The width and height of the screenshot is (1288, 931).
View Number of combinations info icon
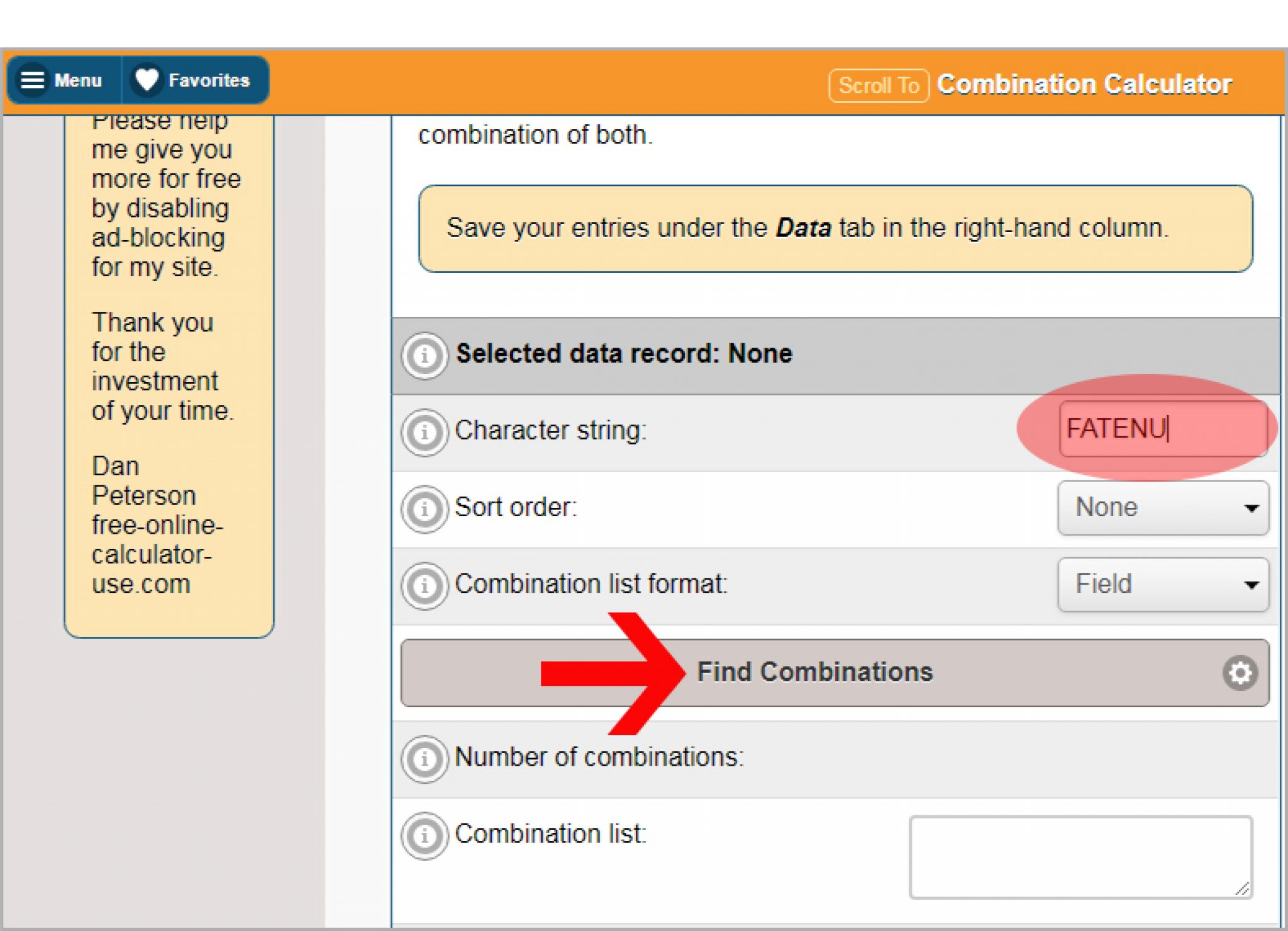425,758
